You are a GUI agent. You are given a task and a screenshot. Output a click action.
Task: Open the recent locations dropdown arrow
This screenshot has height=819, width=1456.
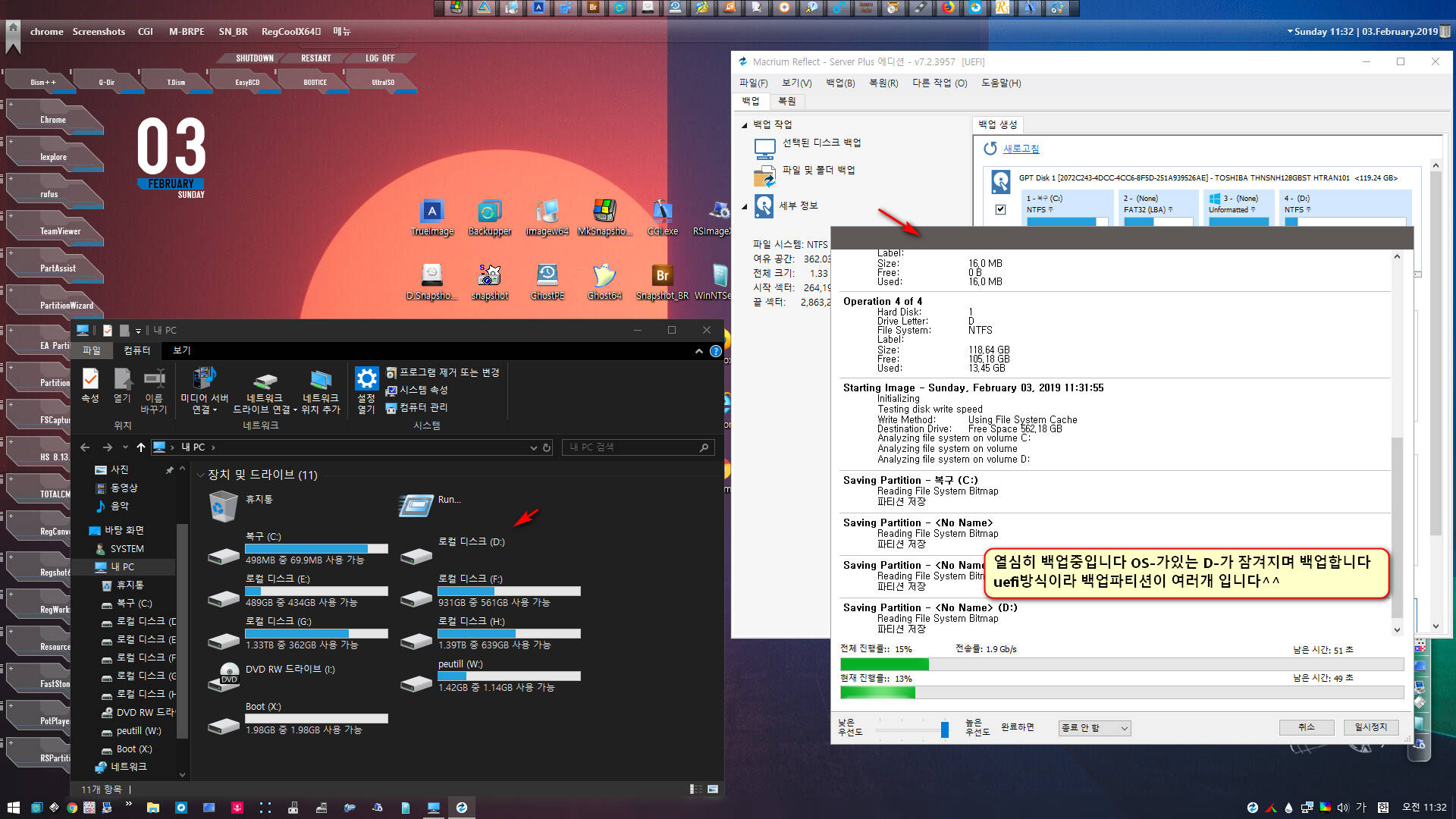click(x=125, y=447)
